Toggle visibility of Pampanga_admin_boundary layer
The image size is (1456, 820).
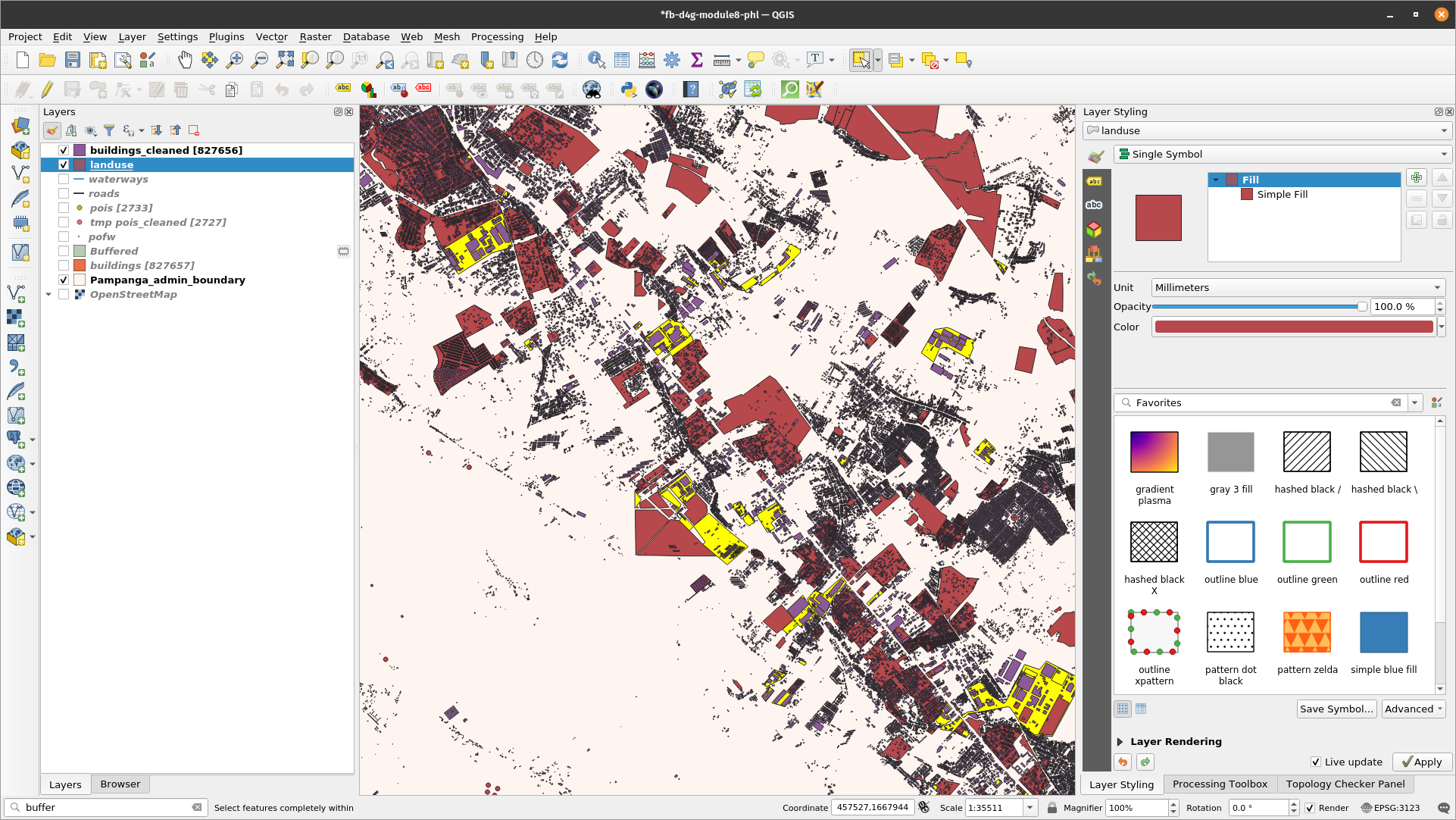[x=64, y=280]
